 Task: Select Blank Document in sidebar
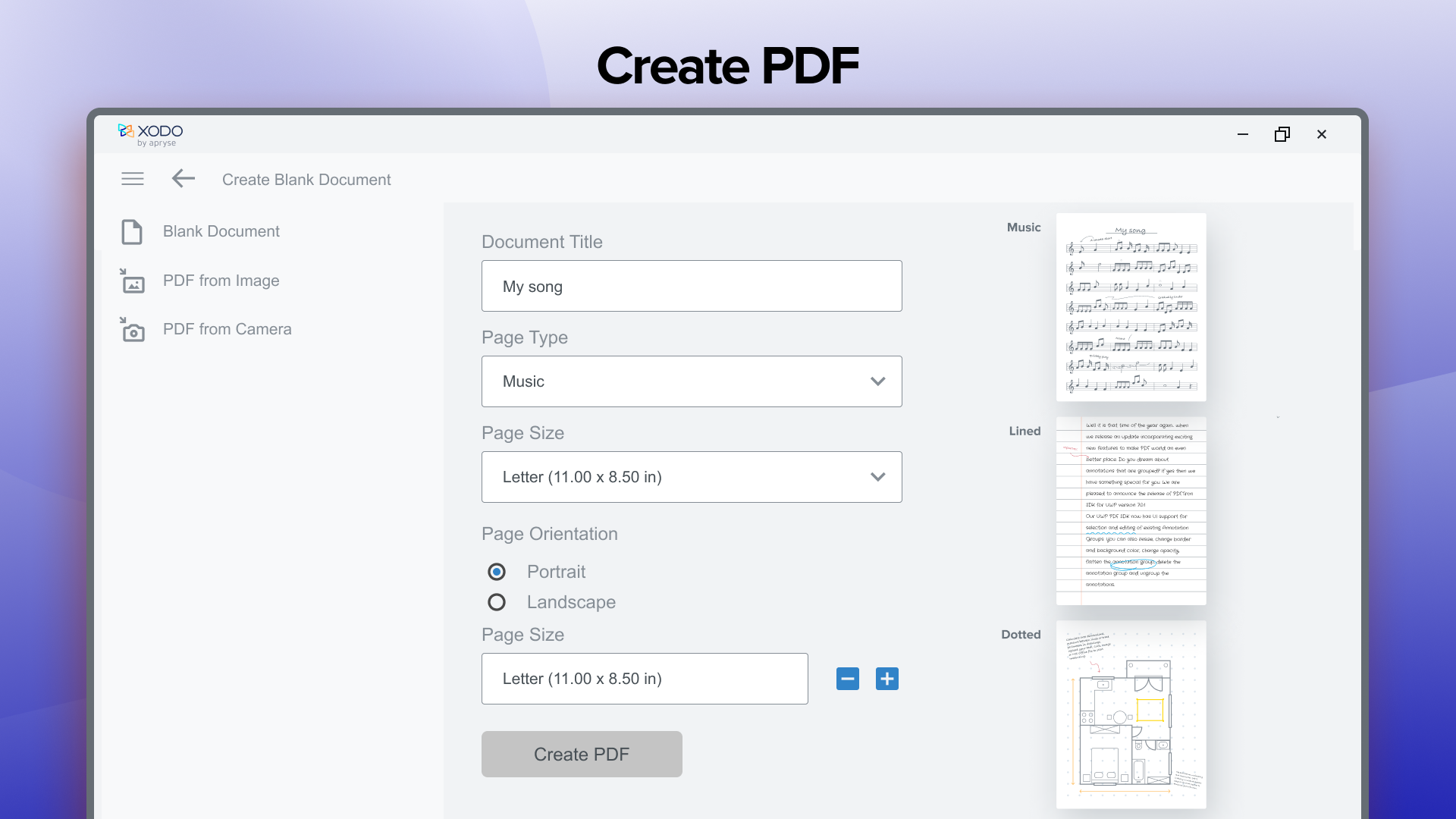(221, 231)
